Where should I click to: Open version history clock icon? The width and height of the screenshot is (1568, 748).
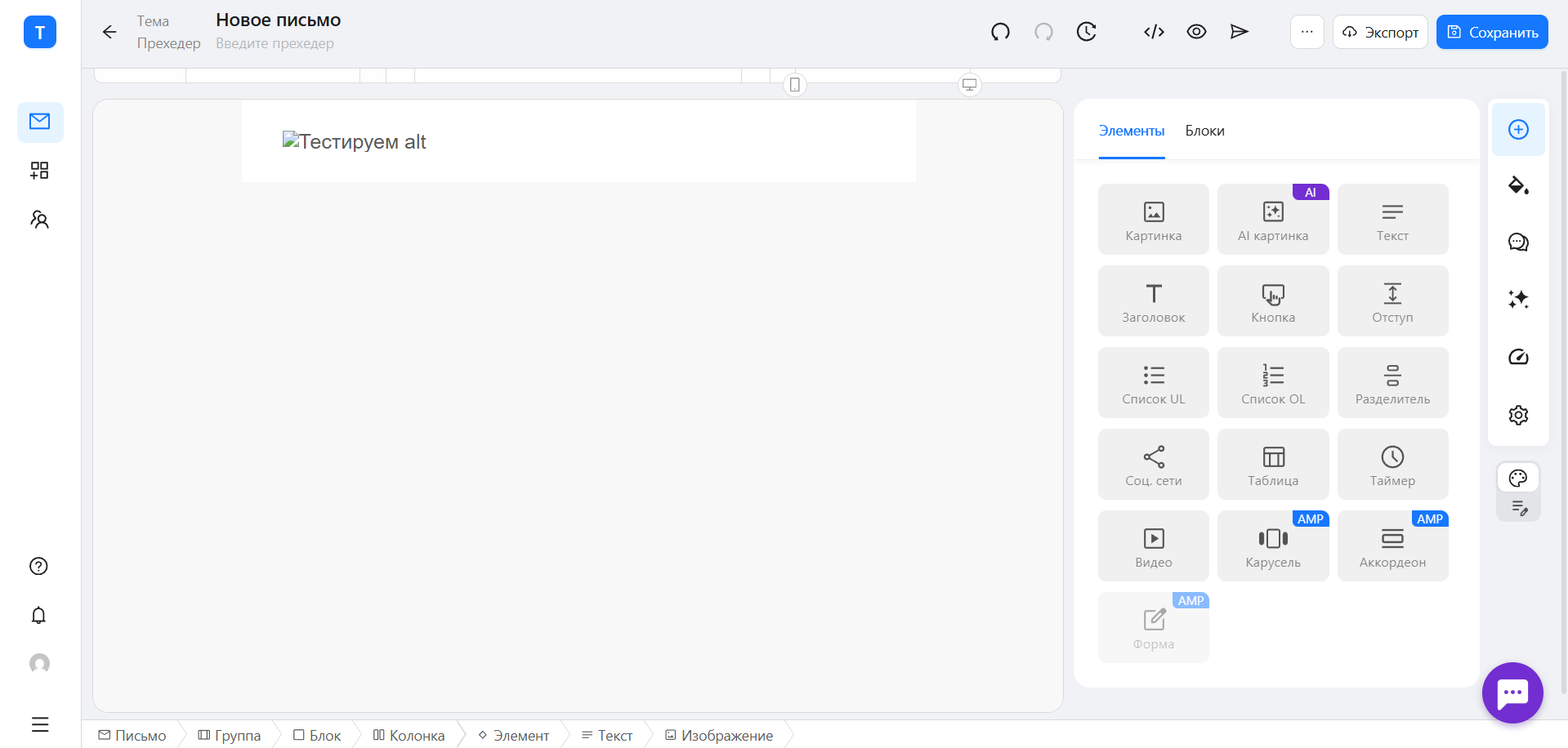click(1086, 32)
